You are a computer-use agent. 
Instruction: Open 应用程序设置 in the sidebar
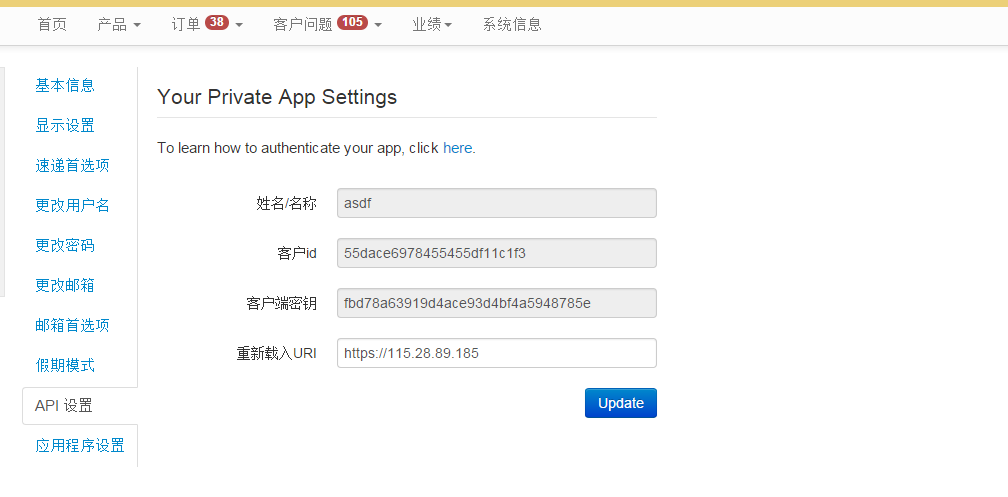80,446
